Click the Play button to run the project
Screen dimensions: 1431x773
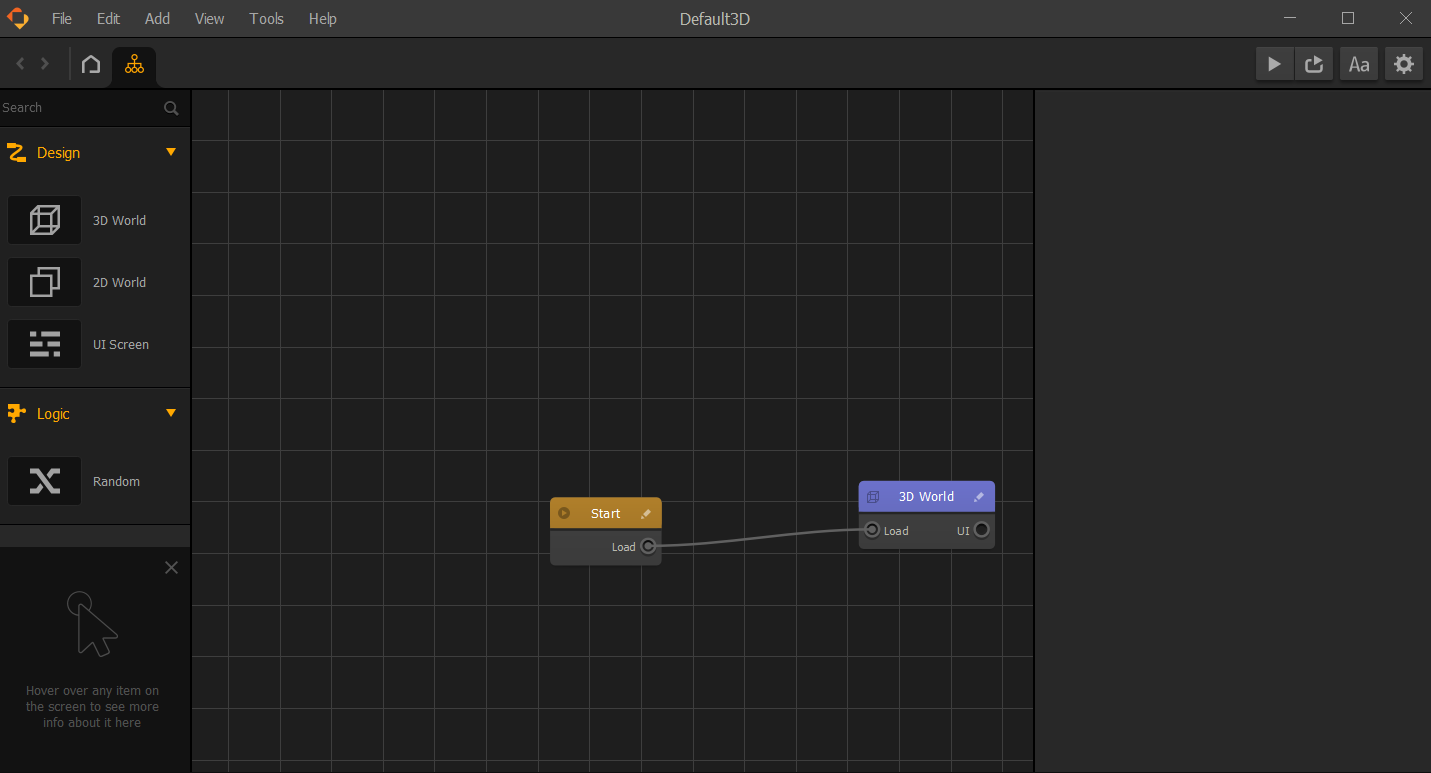(1274, 63)
